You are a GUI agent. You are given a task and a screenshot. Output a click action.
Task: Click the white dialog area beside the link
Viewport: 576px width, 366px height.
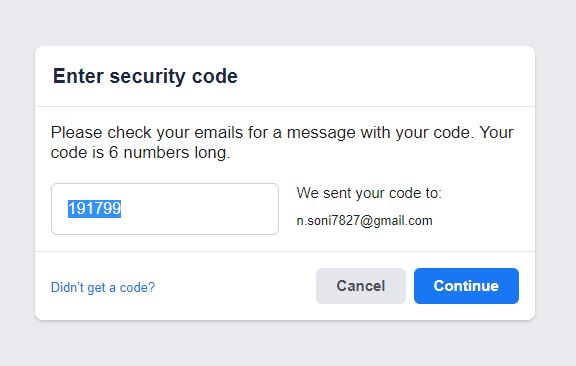tap(235, 287)
